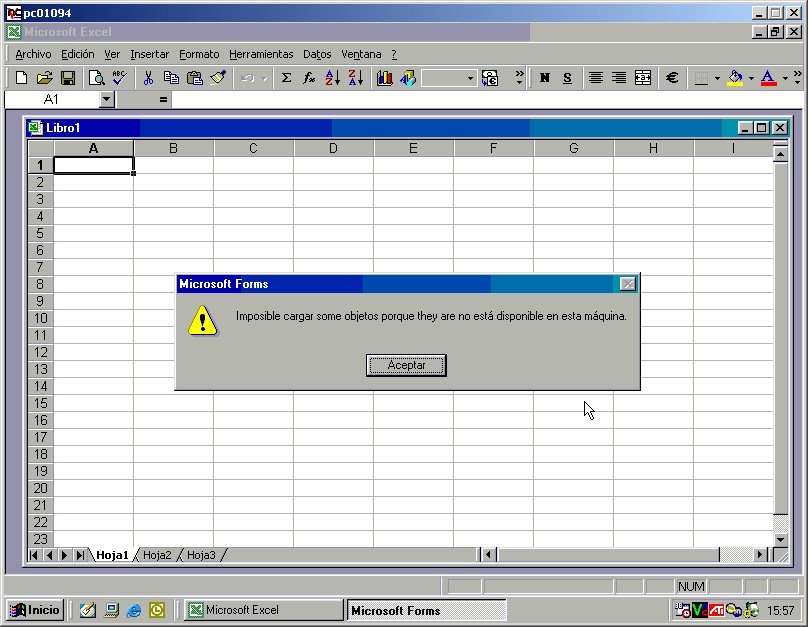Paste clipboard contents with the Paste icon
Image resolution: width=808 pixels, height=627 pixels.
pyautogui.click(x=194, y=78)
